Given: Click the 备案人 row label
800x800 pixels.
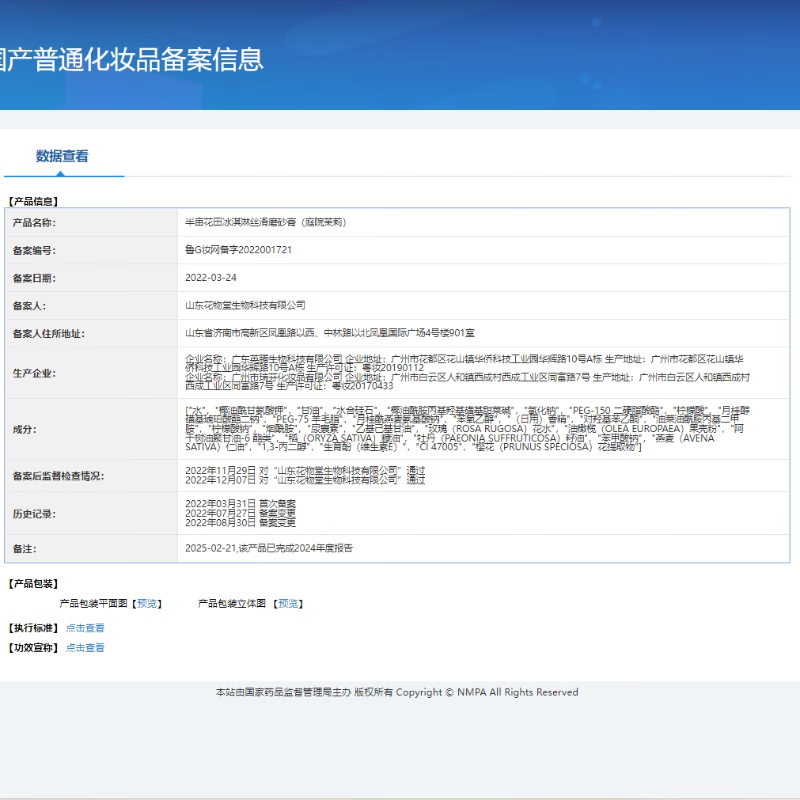Looking at the screenshot, I should point(29,306).
